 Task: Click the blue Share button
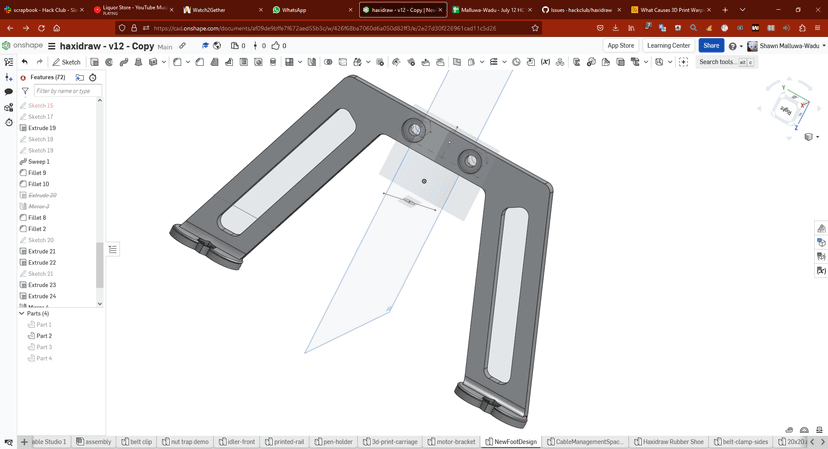tap(711, 45)
